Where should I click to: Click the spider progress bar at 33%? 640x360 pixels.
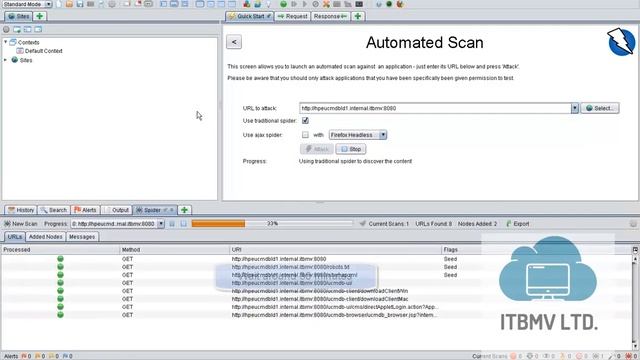tap(272, 224)
